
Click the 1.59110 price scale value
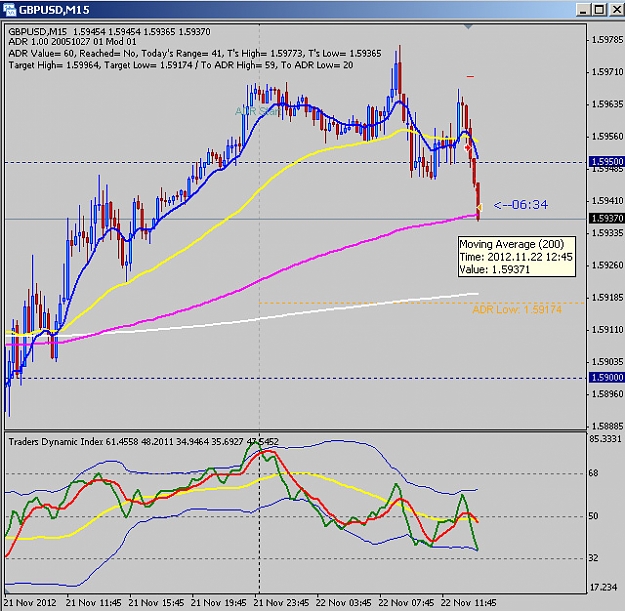click(x=607, y=330)
